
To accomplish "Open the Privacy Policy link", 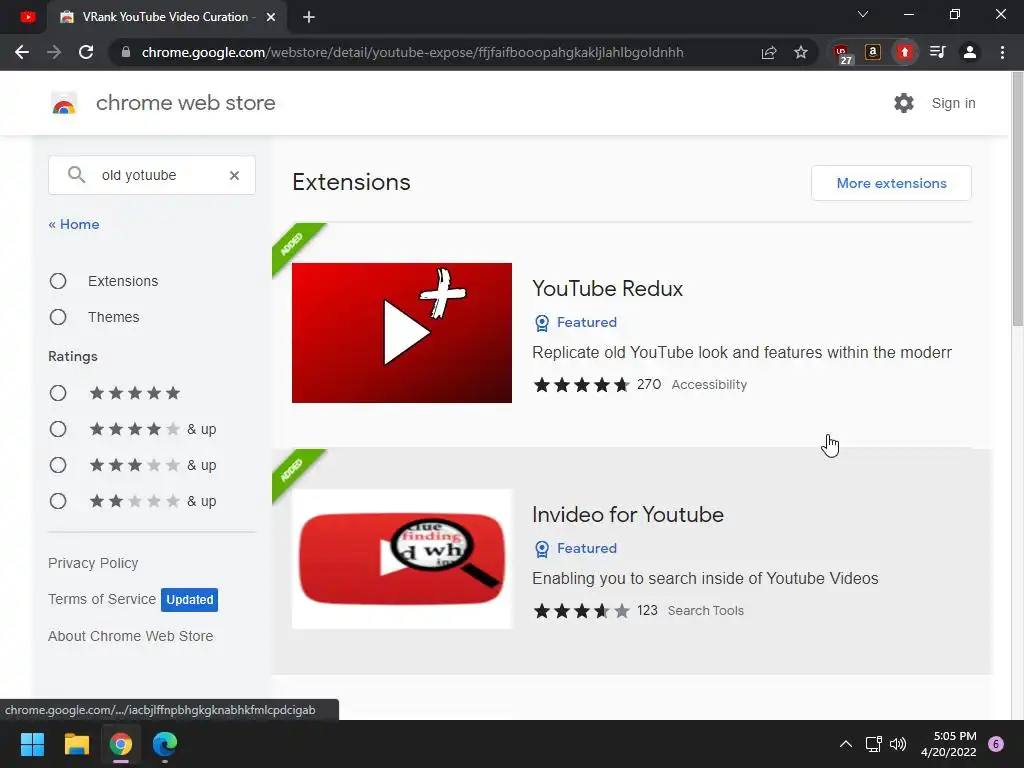I will pyautogui.click(x=93, y=563).
